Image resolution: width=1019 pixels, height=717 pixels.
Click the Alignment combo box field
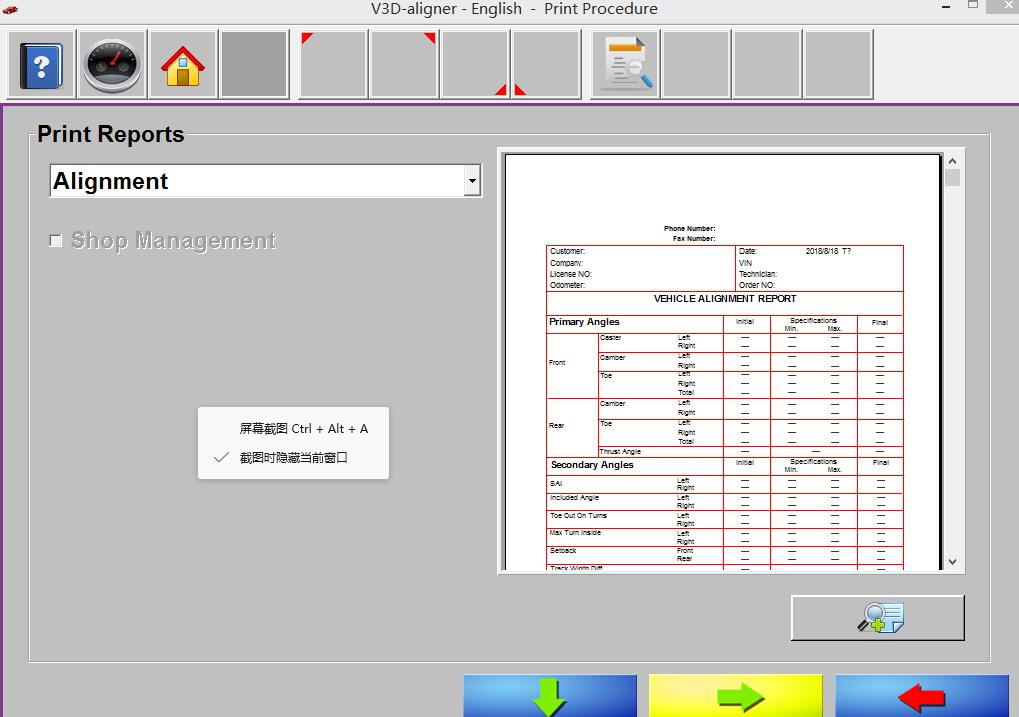pyautogui.click(x=256, y=182)
